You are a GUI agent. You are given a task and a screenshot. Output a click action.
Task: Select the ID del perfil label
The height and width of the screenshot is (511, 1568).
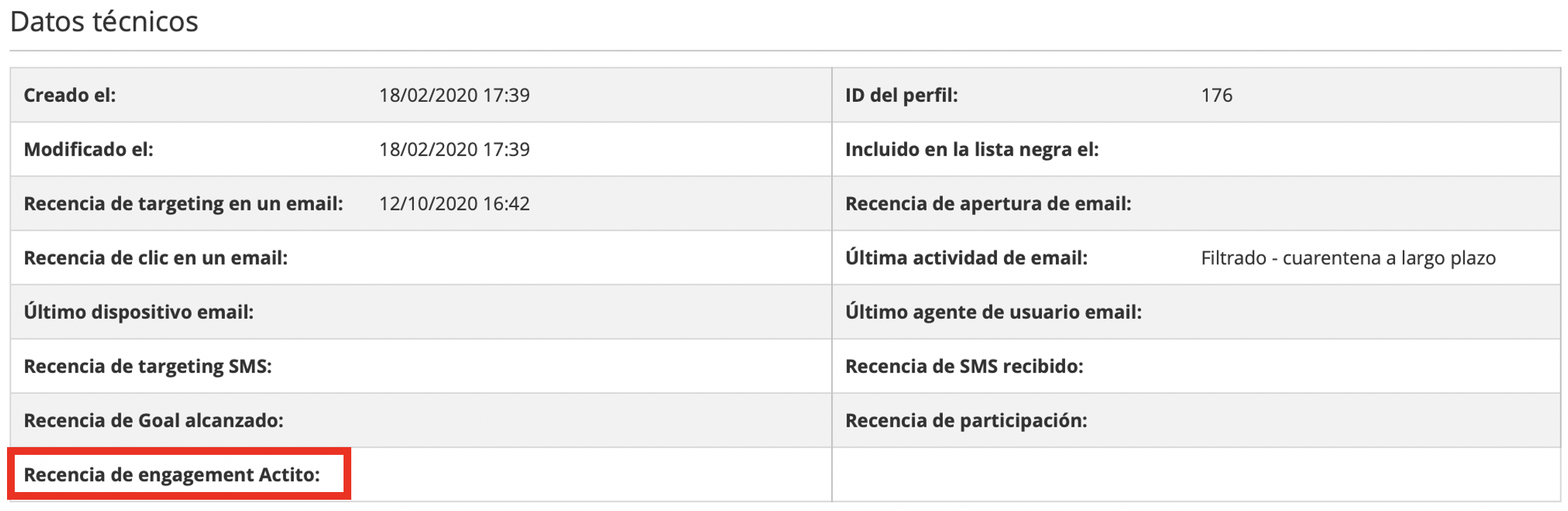click(x=901, y=95)
